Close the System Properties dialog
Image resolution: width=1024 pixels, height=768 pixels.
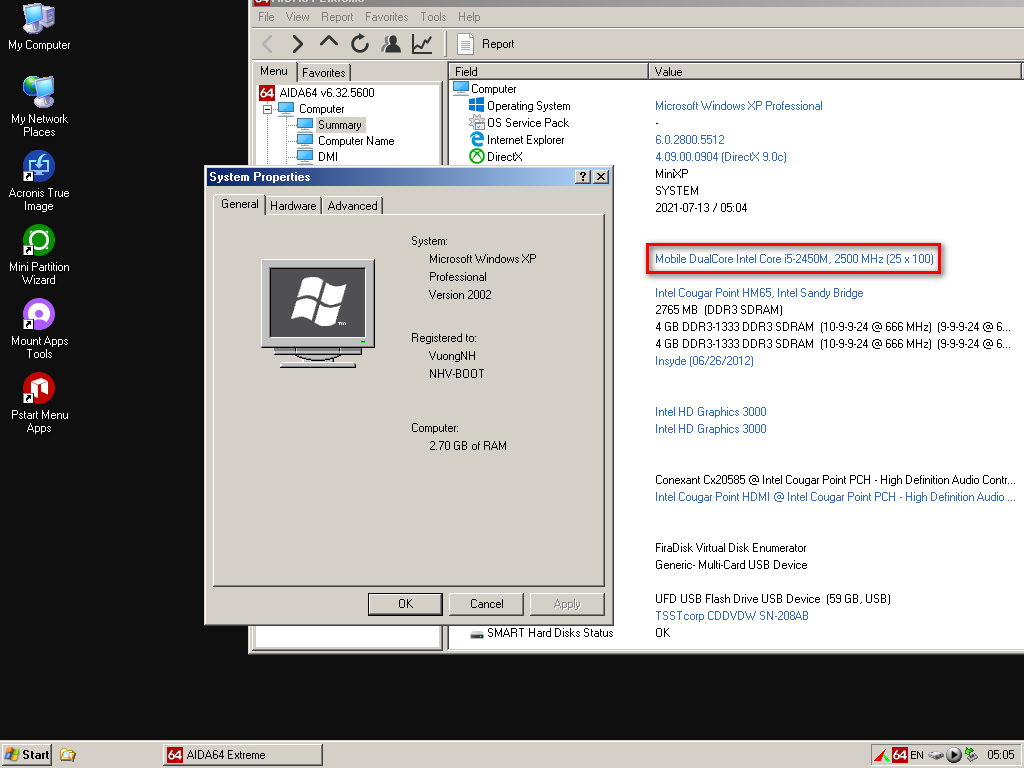(601, 176)
